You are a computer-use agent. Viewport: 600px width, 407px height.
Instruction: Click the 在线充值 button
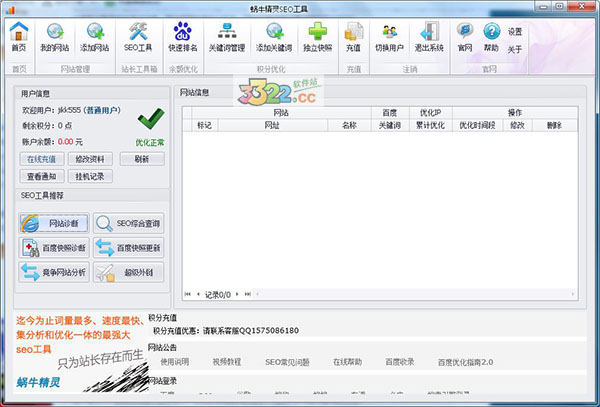pos(42,159)
